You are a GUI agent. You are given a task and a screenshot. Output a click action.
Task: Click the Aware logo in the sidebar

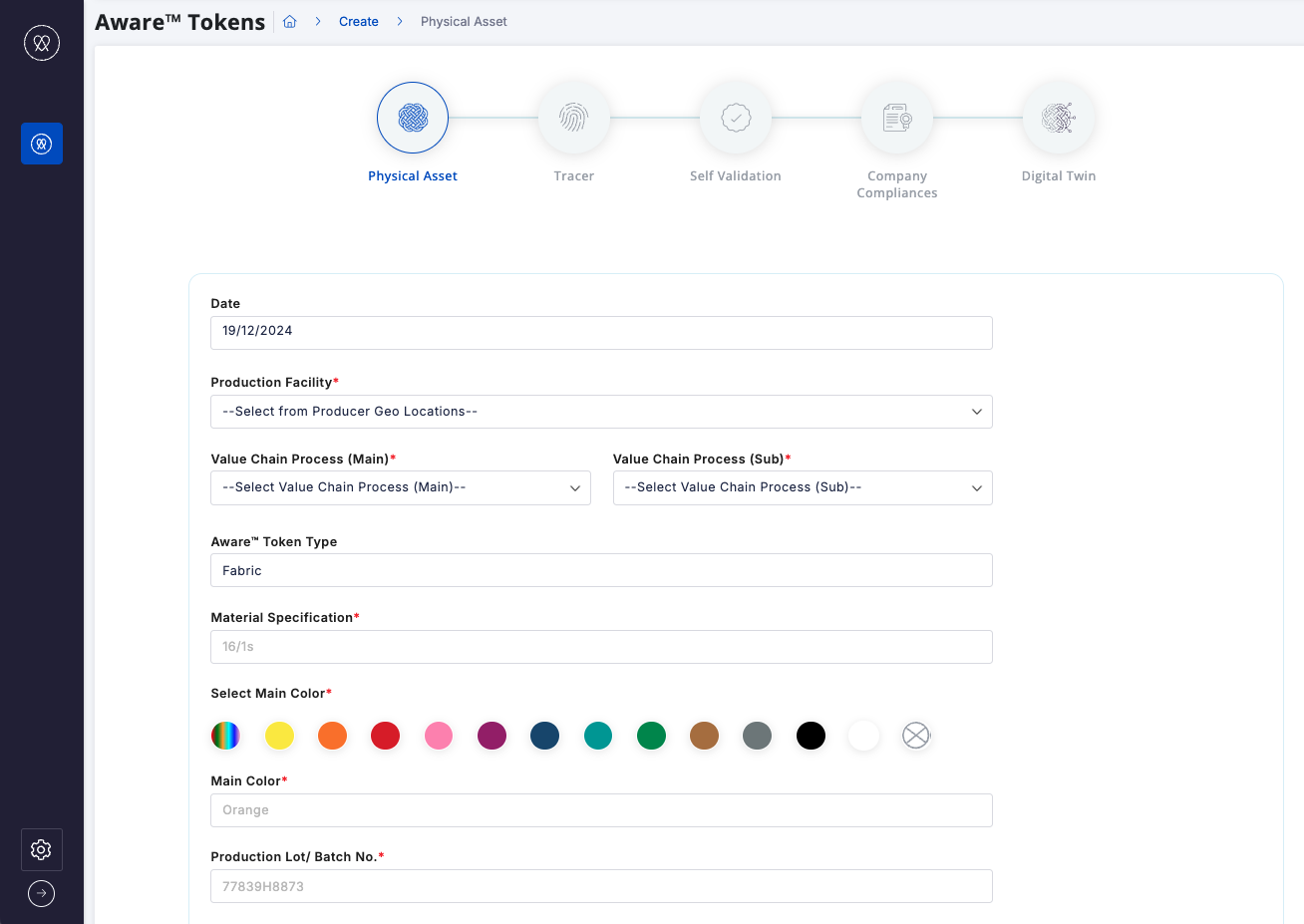point(42,43)
